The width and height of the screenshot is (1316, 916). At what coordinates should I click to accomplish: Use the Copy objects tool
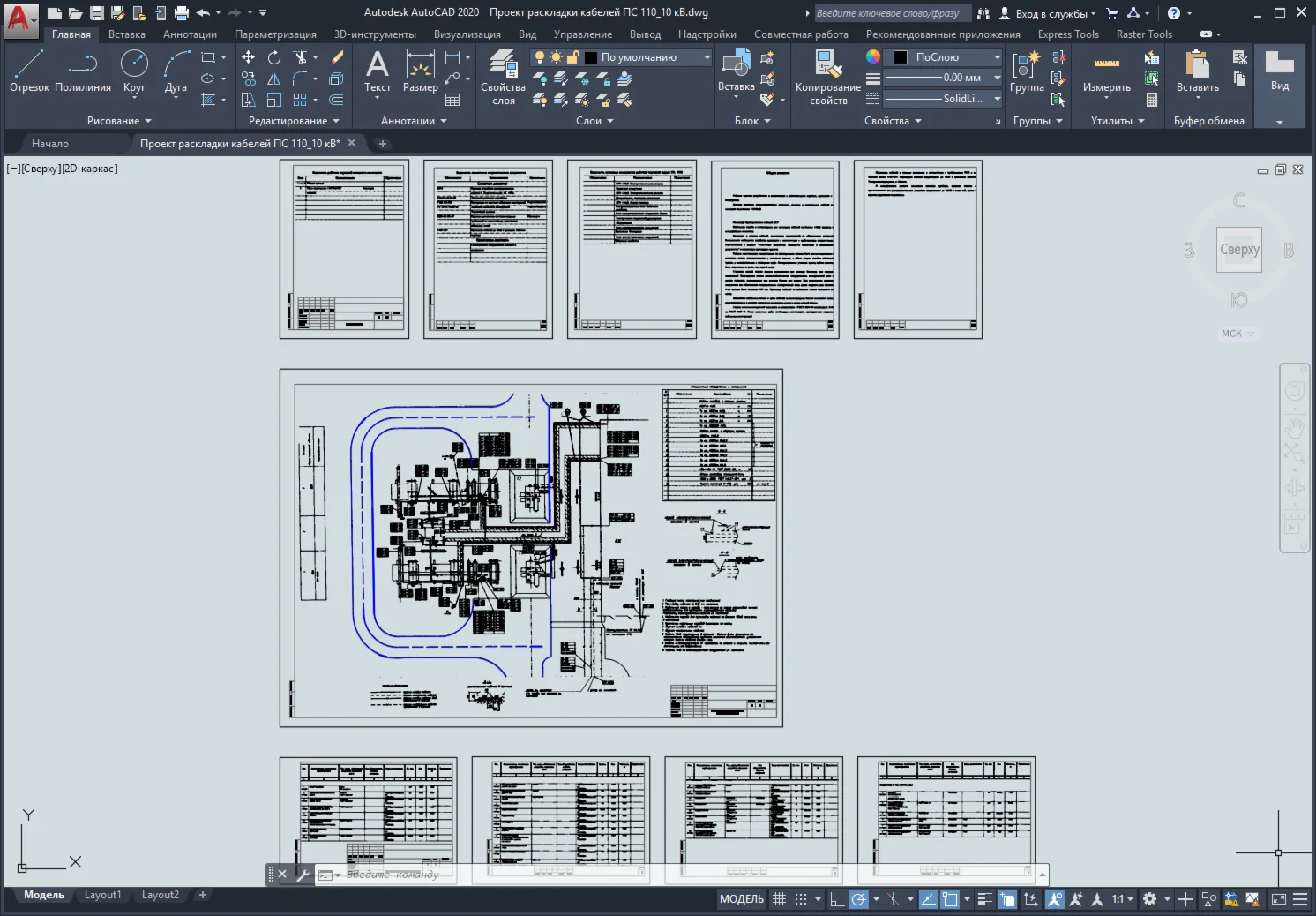coord(249,79)
